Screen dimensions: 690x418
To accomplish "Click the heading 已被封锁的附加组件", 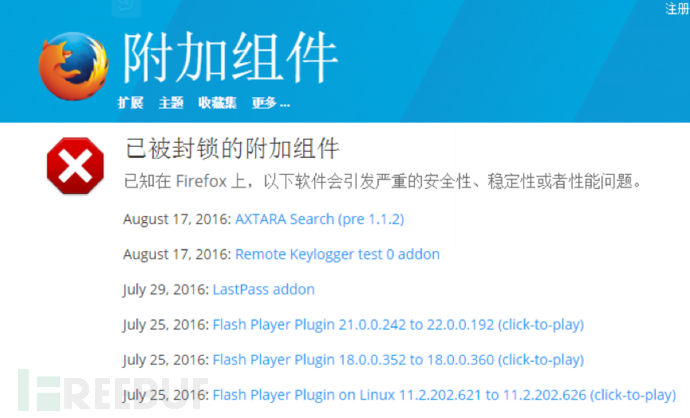I will 232,148.
